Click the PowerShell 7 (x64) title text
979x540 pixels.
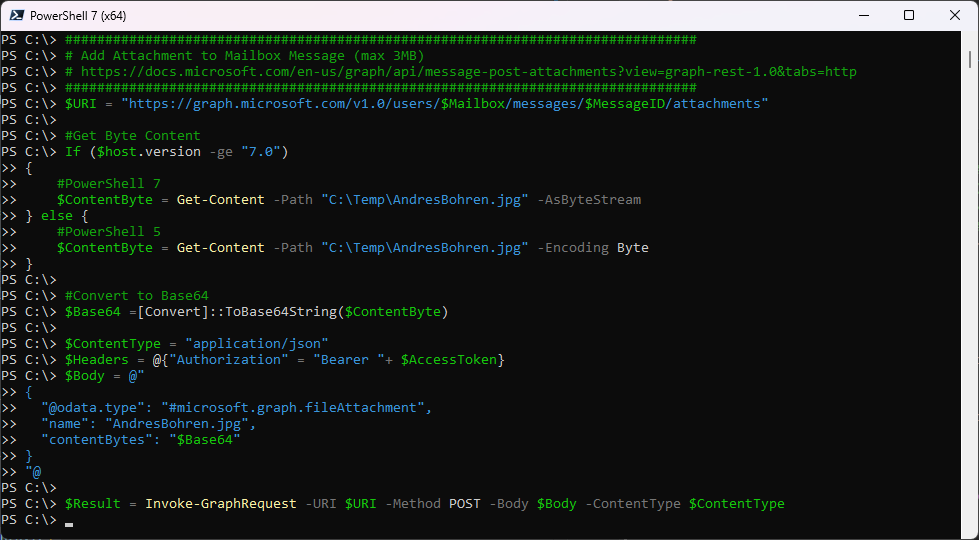pyautogui.click(x=78, y=16)
